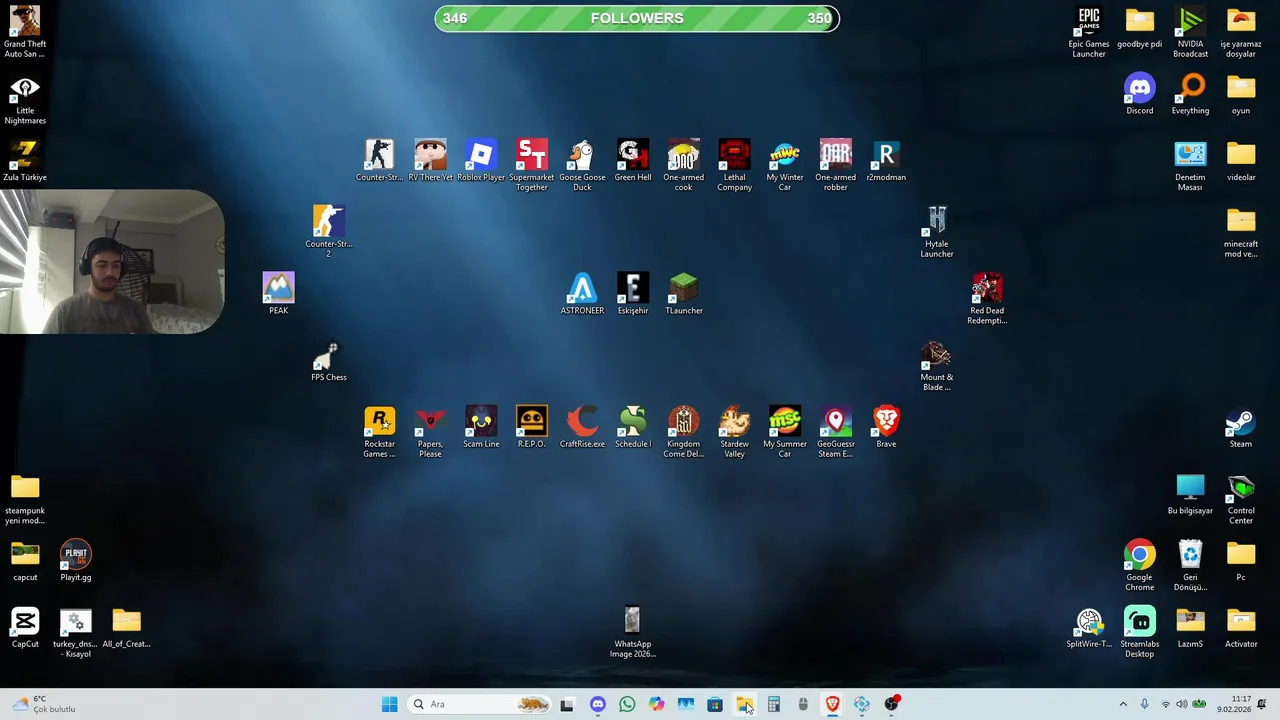Launch Scam Line shortcut
This screenshot has width=1280, height=720.
(481, 427)
